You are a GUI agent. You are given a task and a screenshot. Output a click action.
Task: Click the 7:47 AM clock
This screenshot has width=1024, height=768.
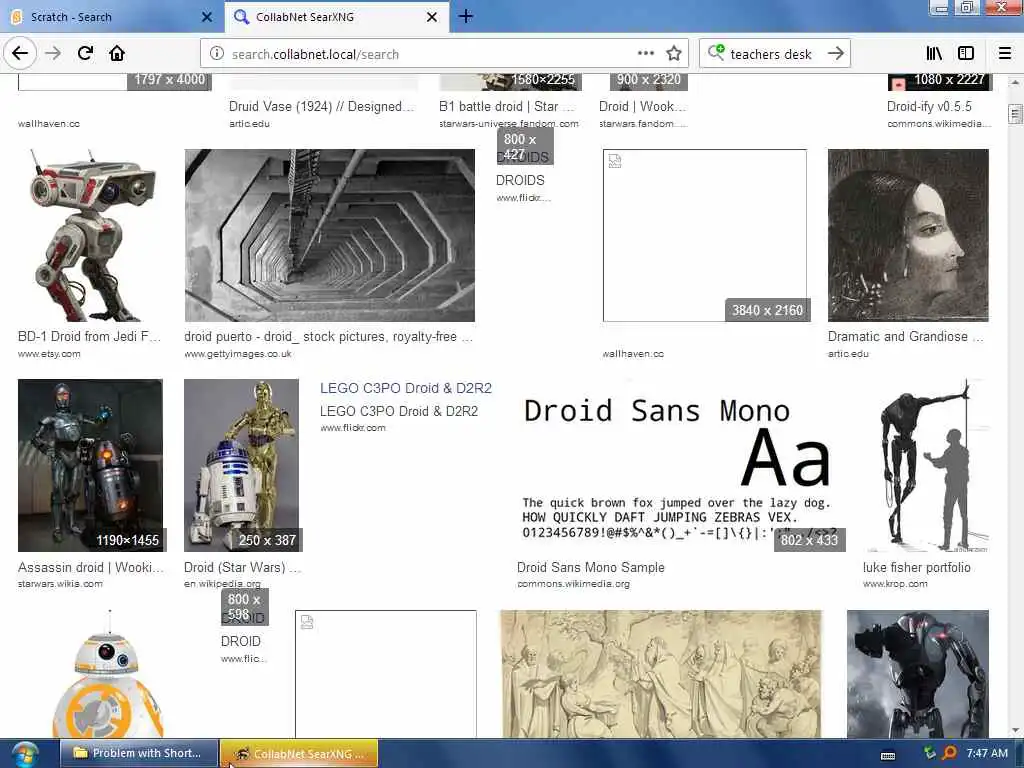(x=987, y=753)
